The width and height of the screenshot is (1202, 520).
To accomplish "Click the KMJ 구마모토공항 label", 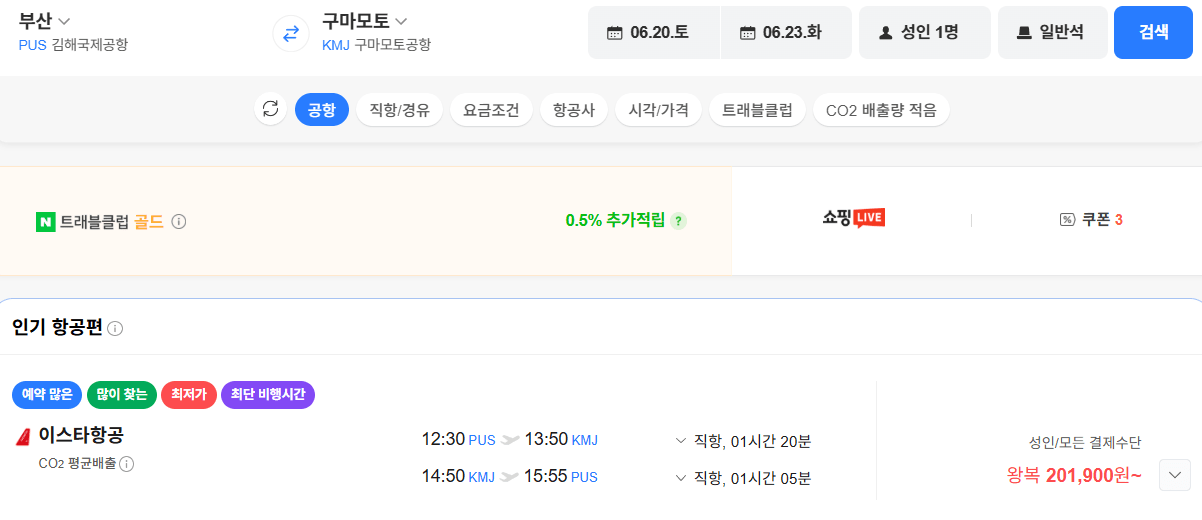I will tap(376, 45).
